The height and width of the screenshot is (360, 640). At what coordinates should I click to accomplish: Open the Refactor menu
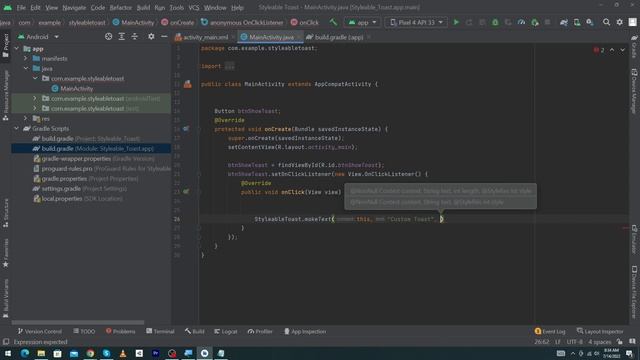pyautogui.click(x=120, y=7)
